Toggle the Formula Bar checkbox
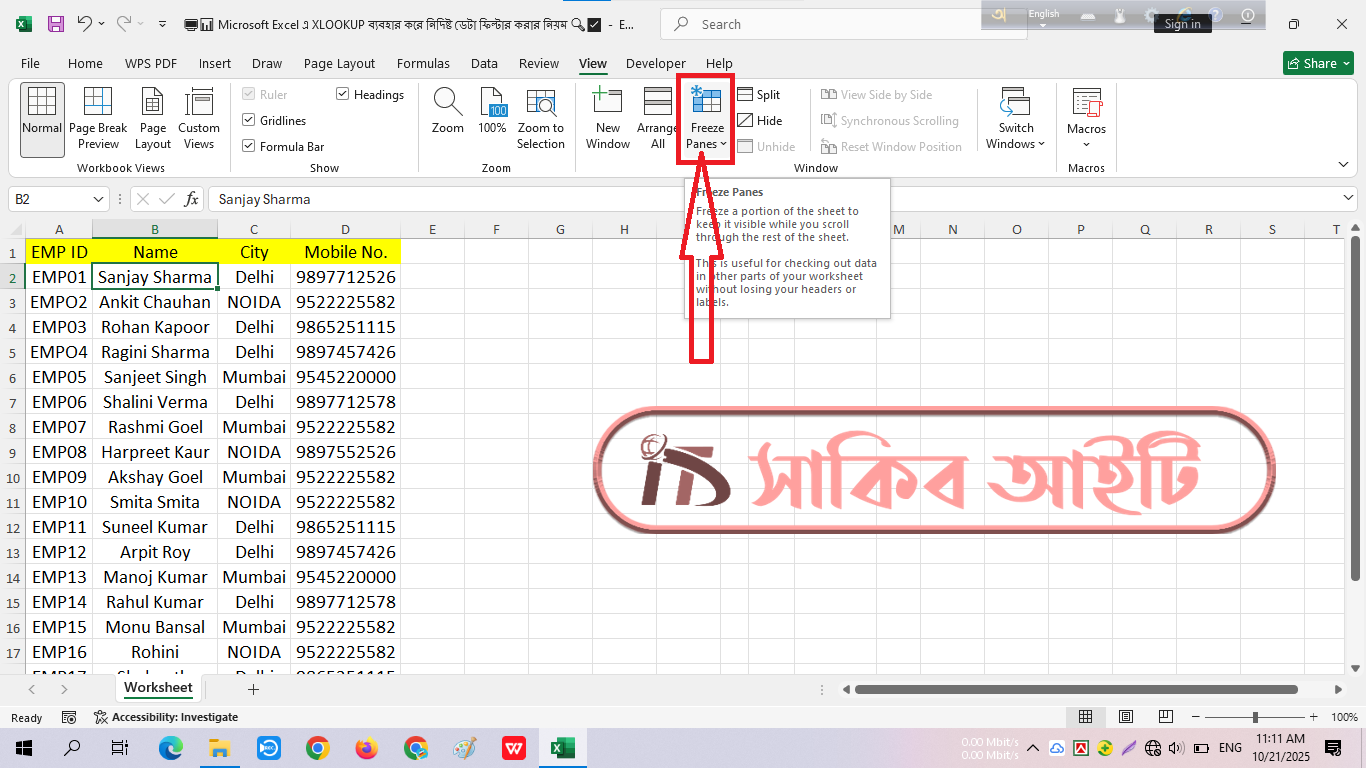This screenshot has height=768, width=1366. pyautogui.click(x=249, y=147)
